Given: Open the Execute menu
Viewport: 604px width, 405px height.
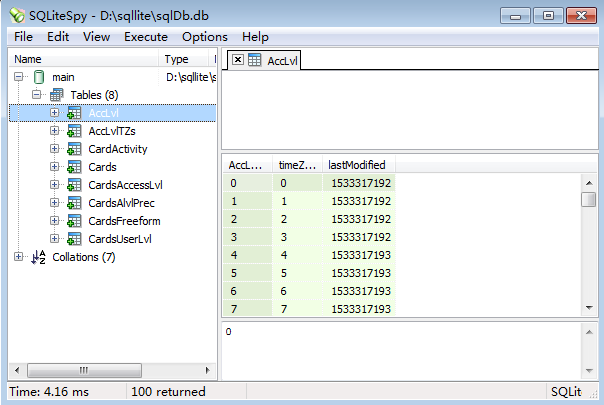Looking at the screenshot, I should [x=146, y=37].
